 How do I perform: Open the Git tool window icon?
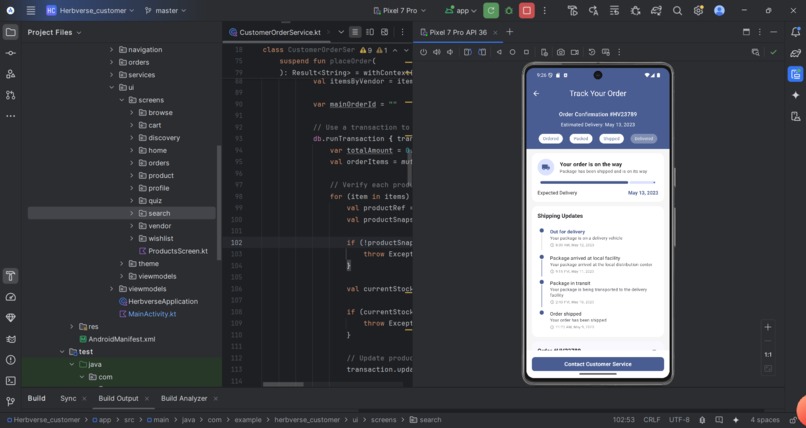(10, 401)
